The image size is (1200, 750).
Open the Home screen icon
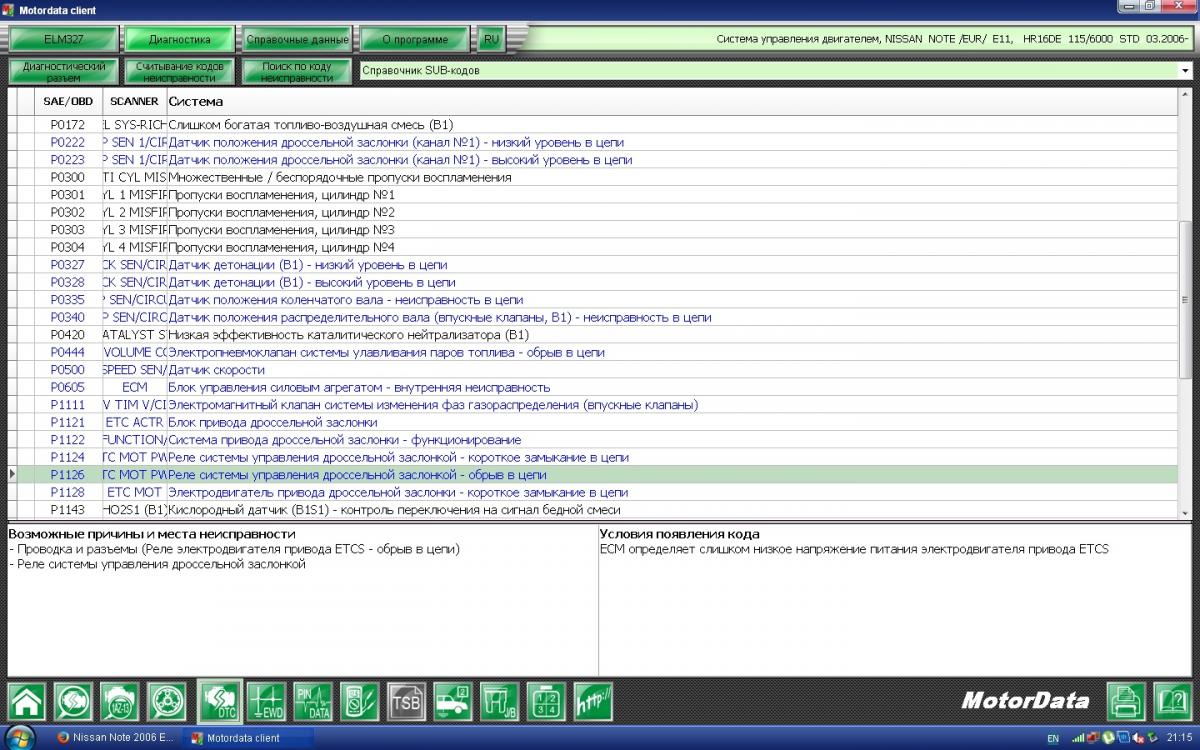pos(27,700)
